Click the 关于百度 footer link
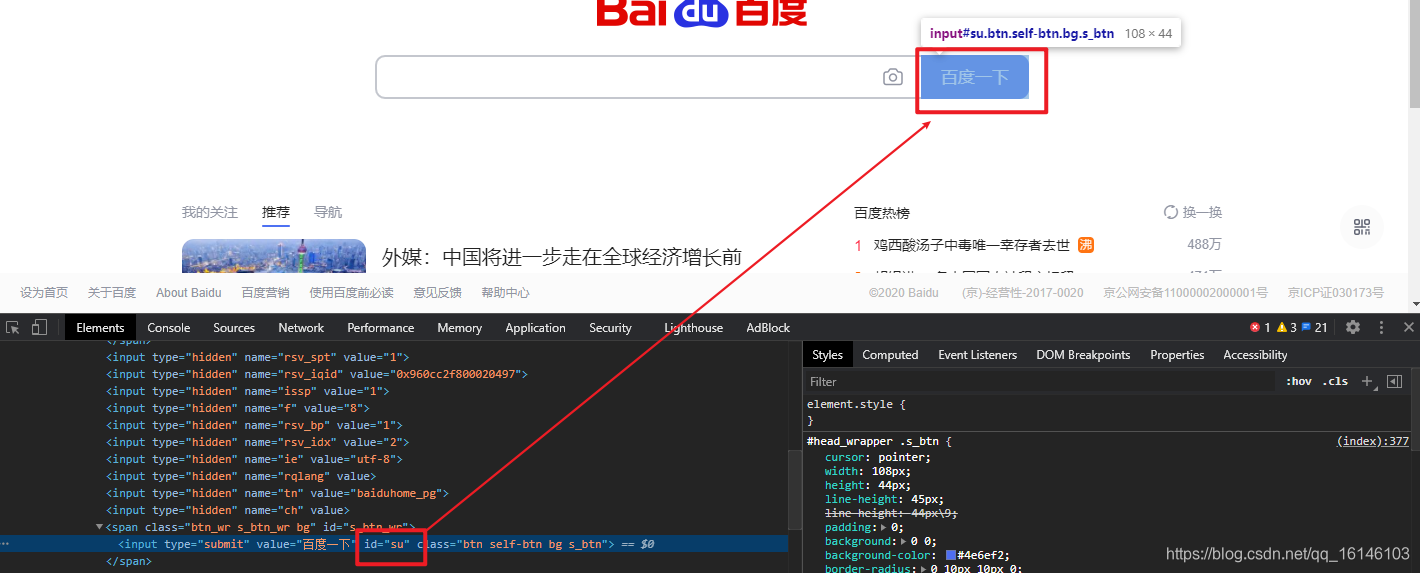 pos(112,292)
